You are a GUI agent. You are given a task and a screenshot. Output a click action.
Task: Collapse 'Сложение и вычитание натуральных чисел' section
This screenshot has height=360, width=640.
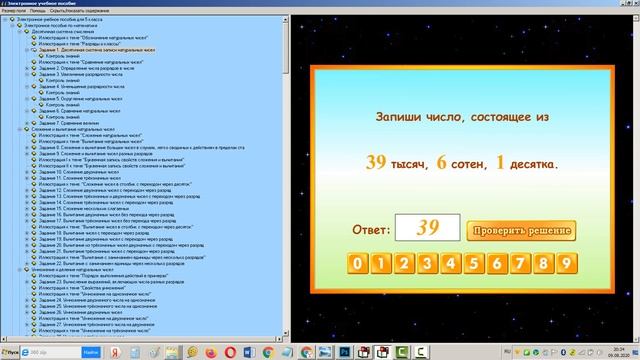click(x=20, y=129)
